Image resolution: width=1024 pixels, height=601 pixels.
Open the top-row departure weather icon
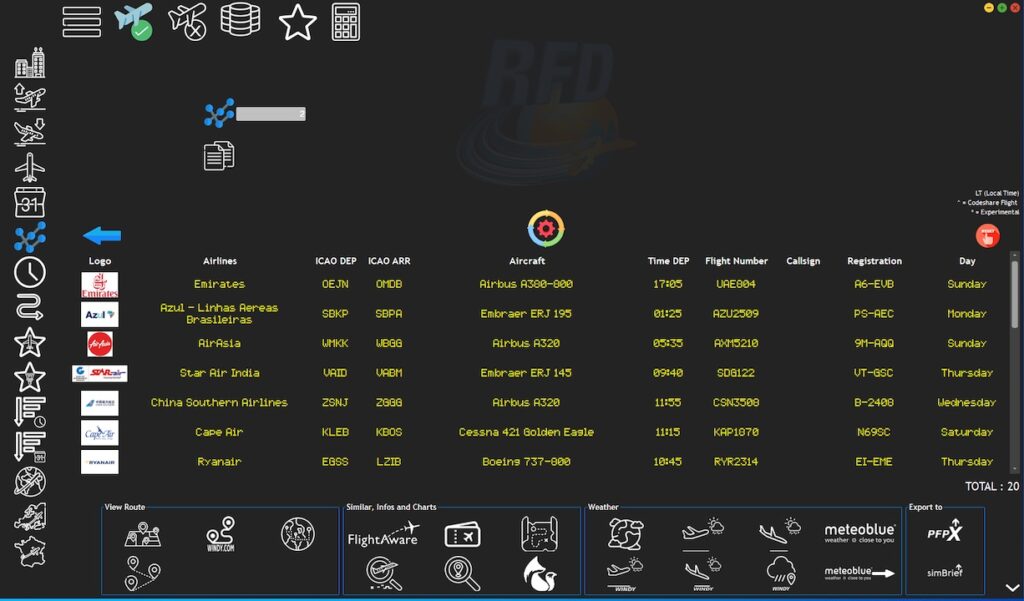(x=703, y=533)
